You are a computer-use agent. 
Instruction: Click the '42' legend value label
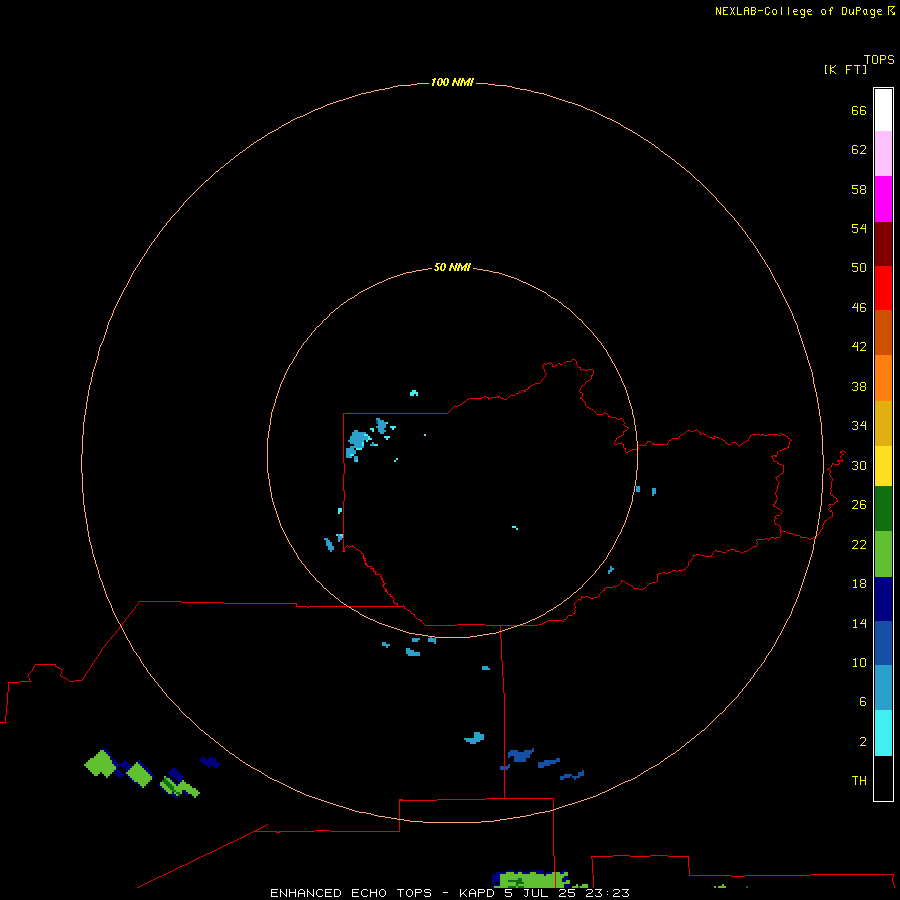pos(859,347)
